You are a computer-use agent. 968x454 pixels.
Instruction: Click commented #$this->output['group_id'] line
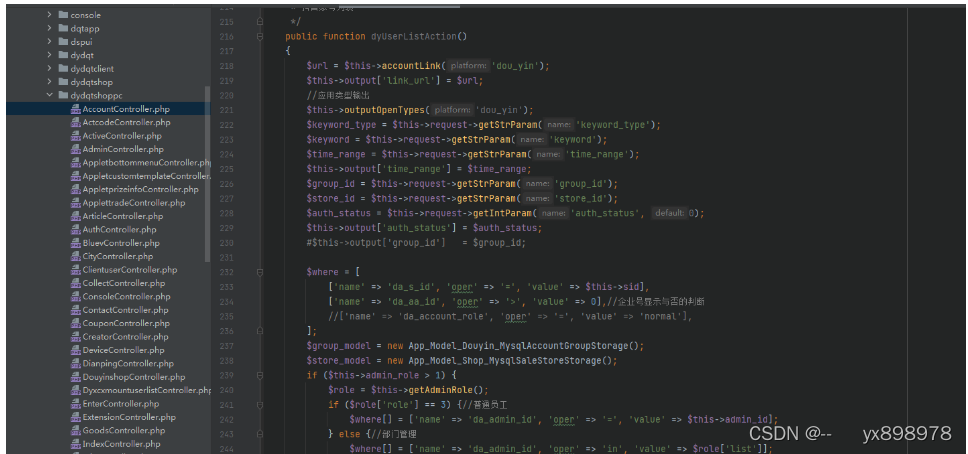pyautogui.click(x=416, y=243)
